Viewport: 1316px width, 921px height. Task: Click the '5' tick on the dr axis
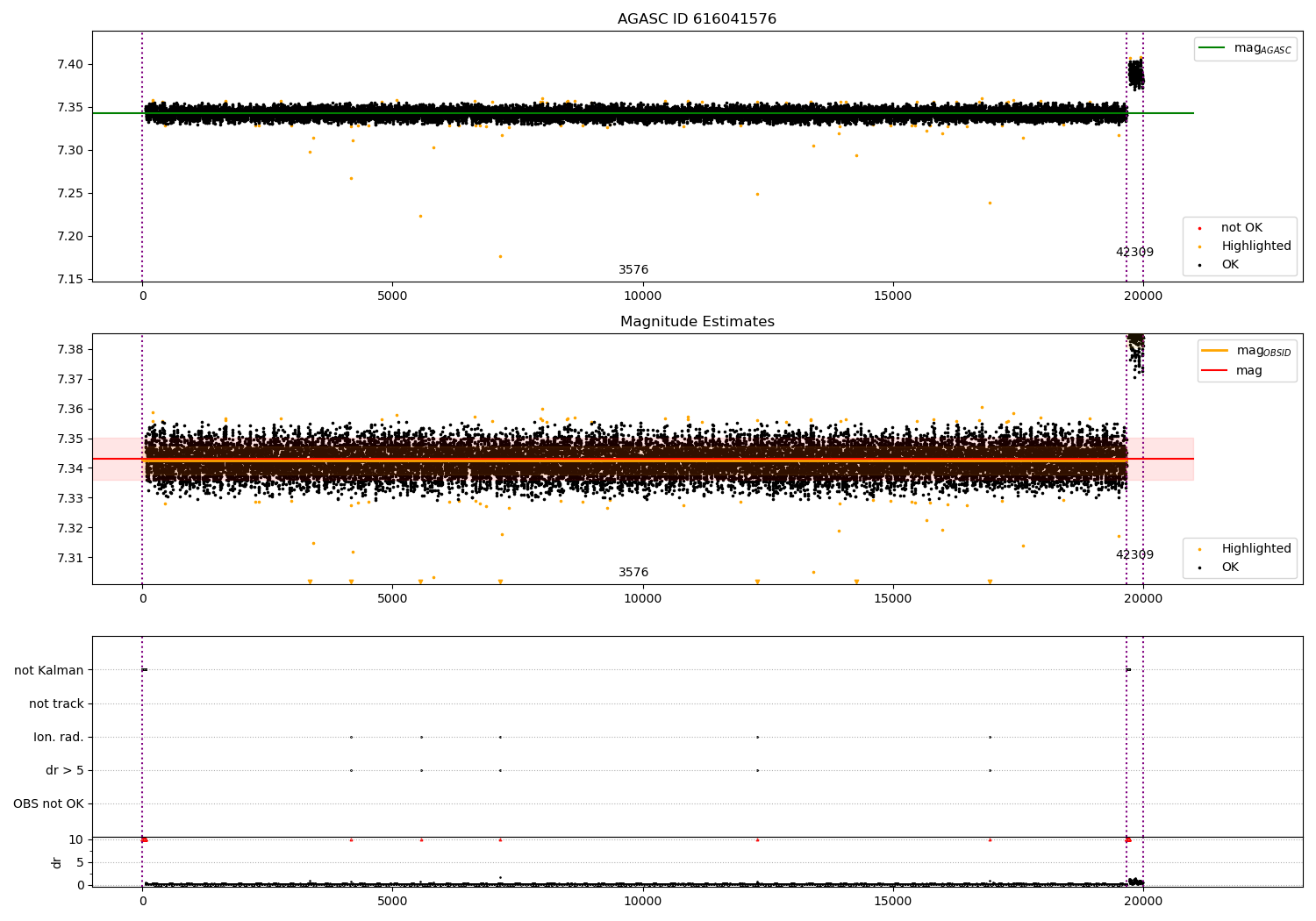tap(81, 863)
